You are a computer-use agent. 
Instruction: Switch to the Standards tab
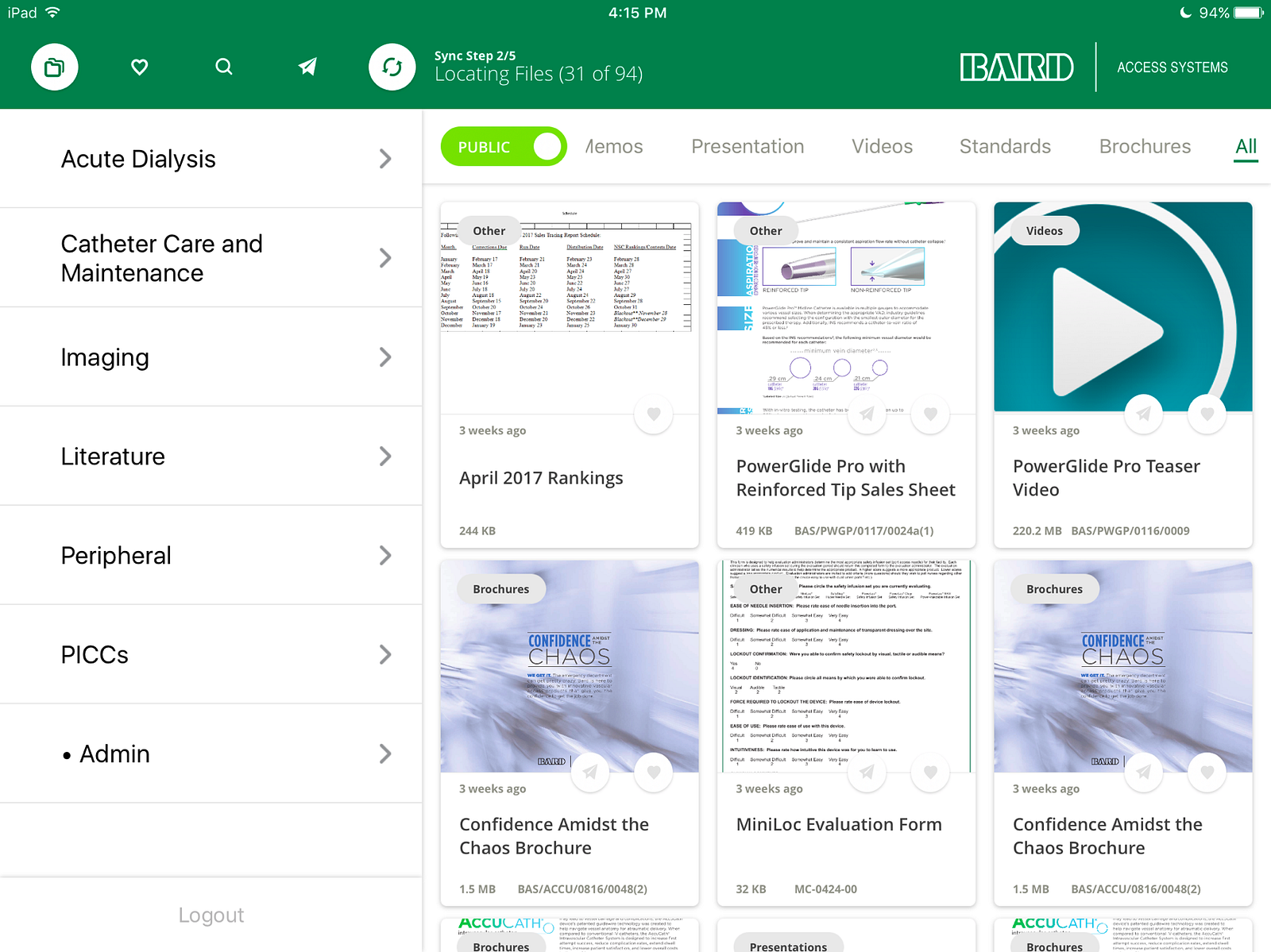click(x=1005, y=147)
